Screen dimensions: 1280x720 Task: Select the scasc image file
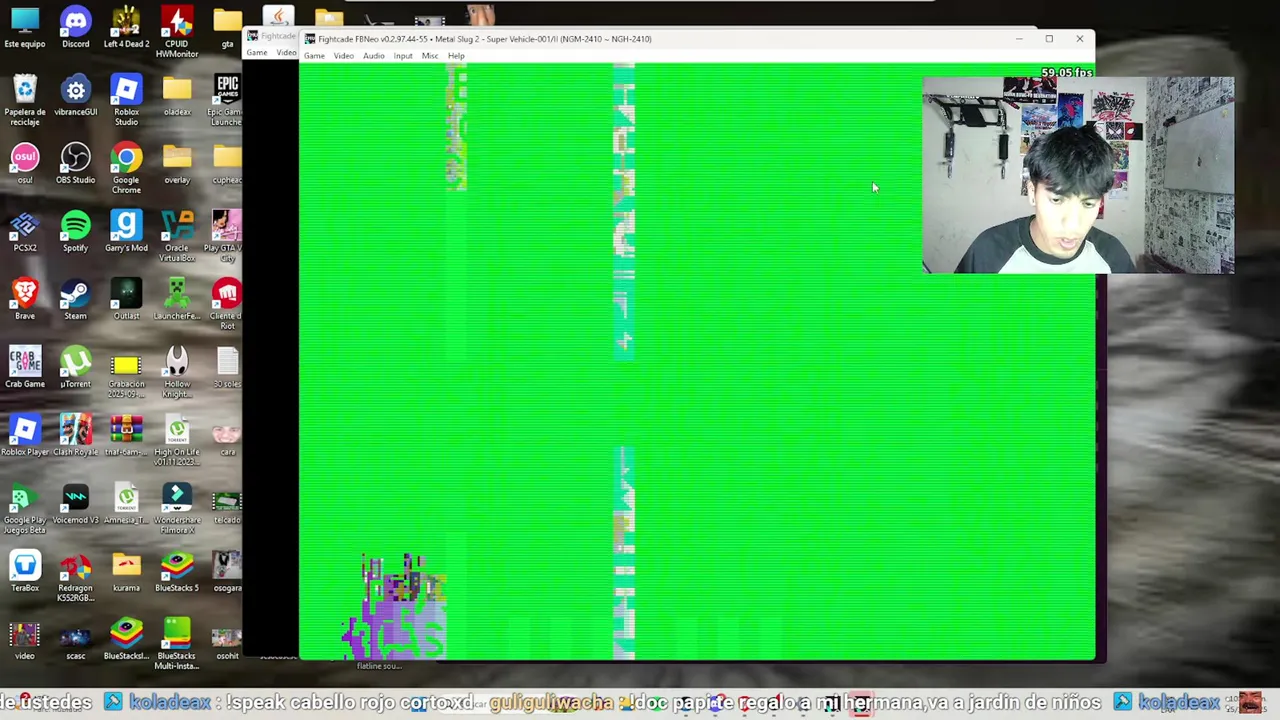point(75,640)
